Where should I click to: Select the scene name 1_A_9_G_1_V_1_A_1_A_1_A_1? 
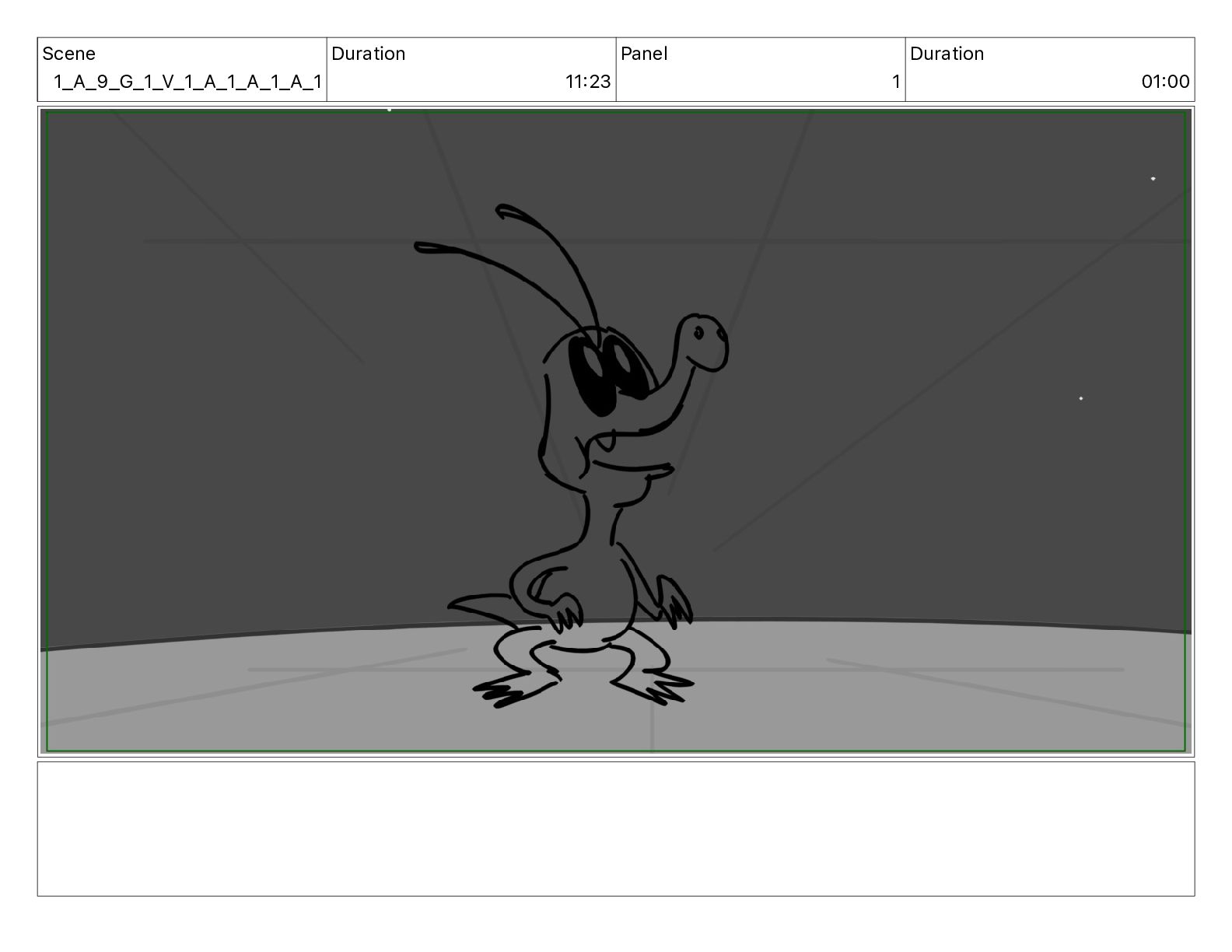tap(187, 82)
